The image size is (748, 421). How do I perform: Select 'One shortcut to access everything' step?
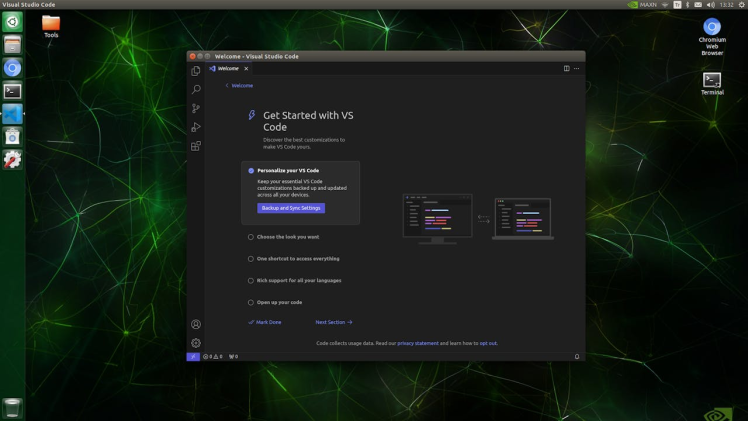click(298, 259)
